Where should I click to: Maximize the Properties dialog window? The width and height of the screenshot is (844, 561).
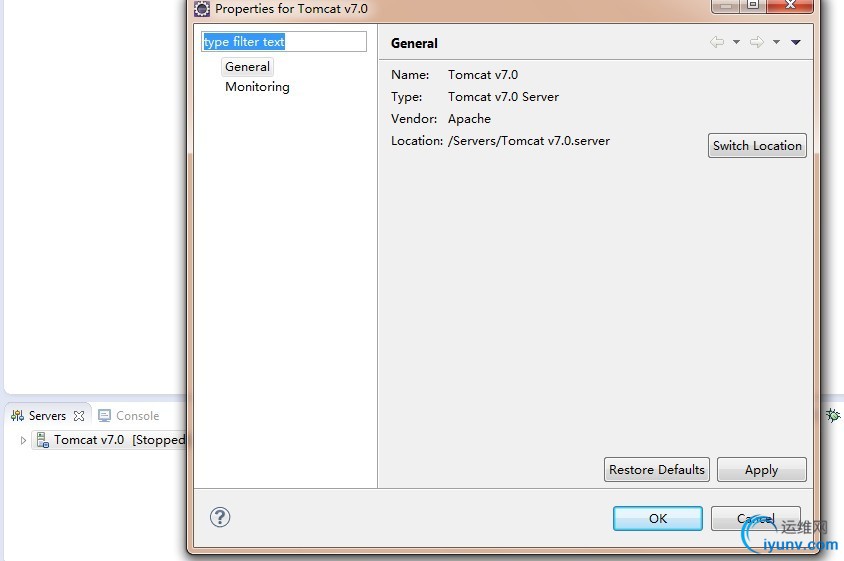point(752,5)
